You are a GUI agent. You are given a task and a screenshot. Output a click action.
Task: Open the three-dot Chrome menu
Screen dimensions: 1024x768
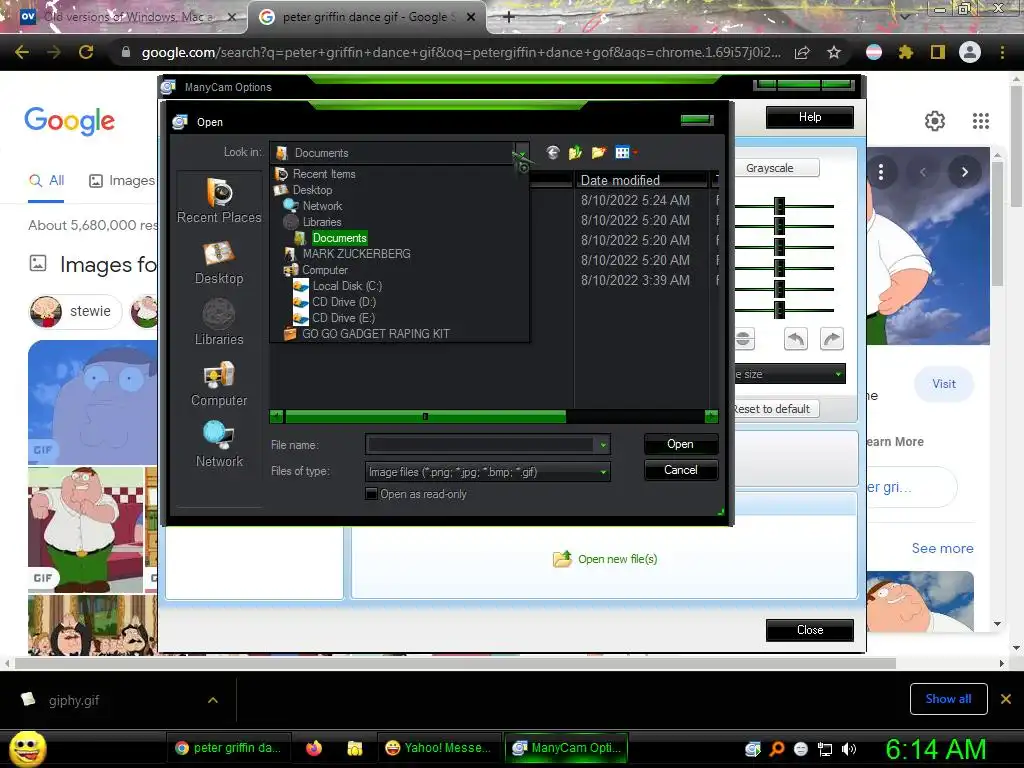[1002, 52]
